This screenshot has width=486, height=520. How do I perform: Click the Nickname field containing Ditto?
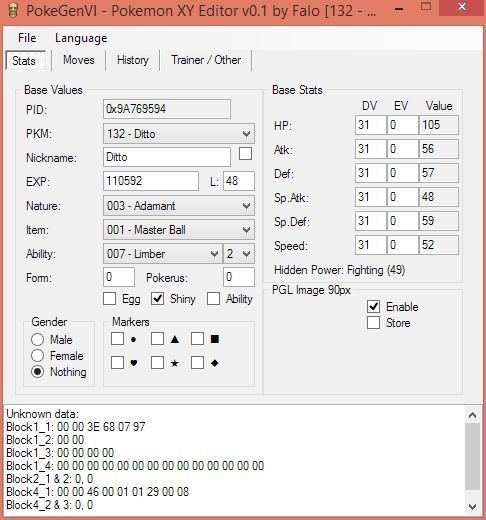point(167,157)
